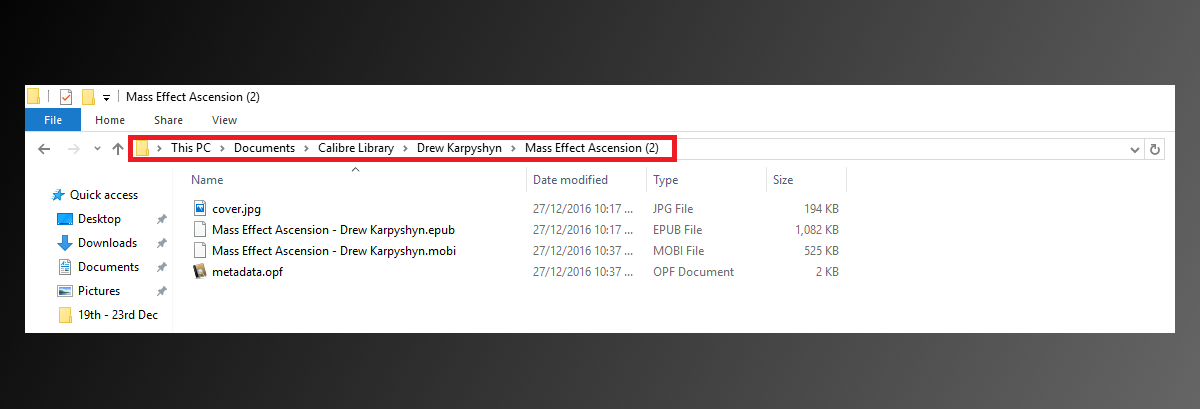Click the pin icon beside Downloads
Image resolution: width=1200 pixels, height=409 pixels.
coord(162,243)
